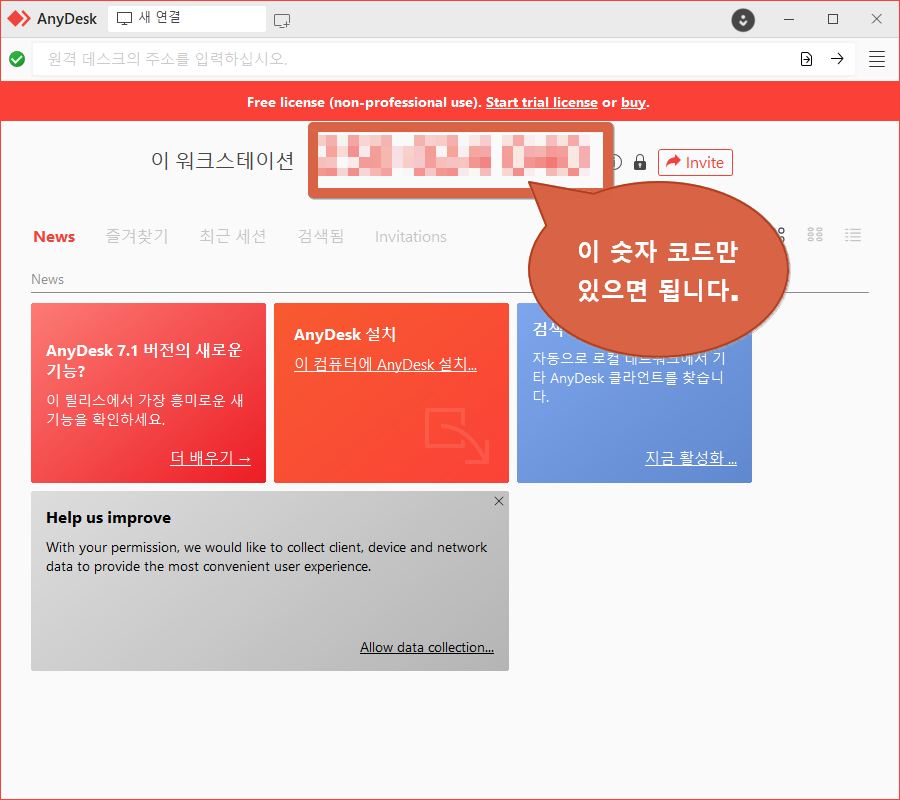Switch to list view icon

point(853,234)
